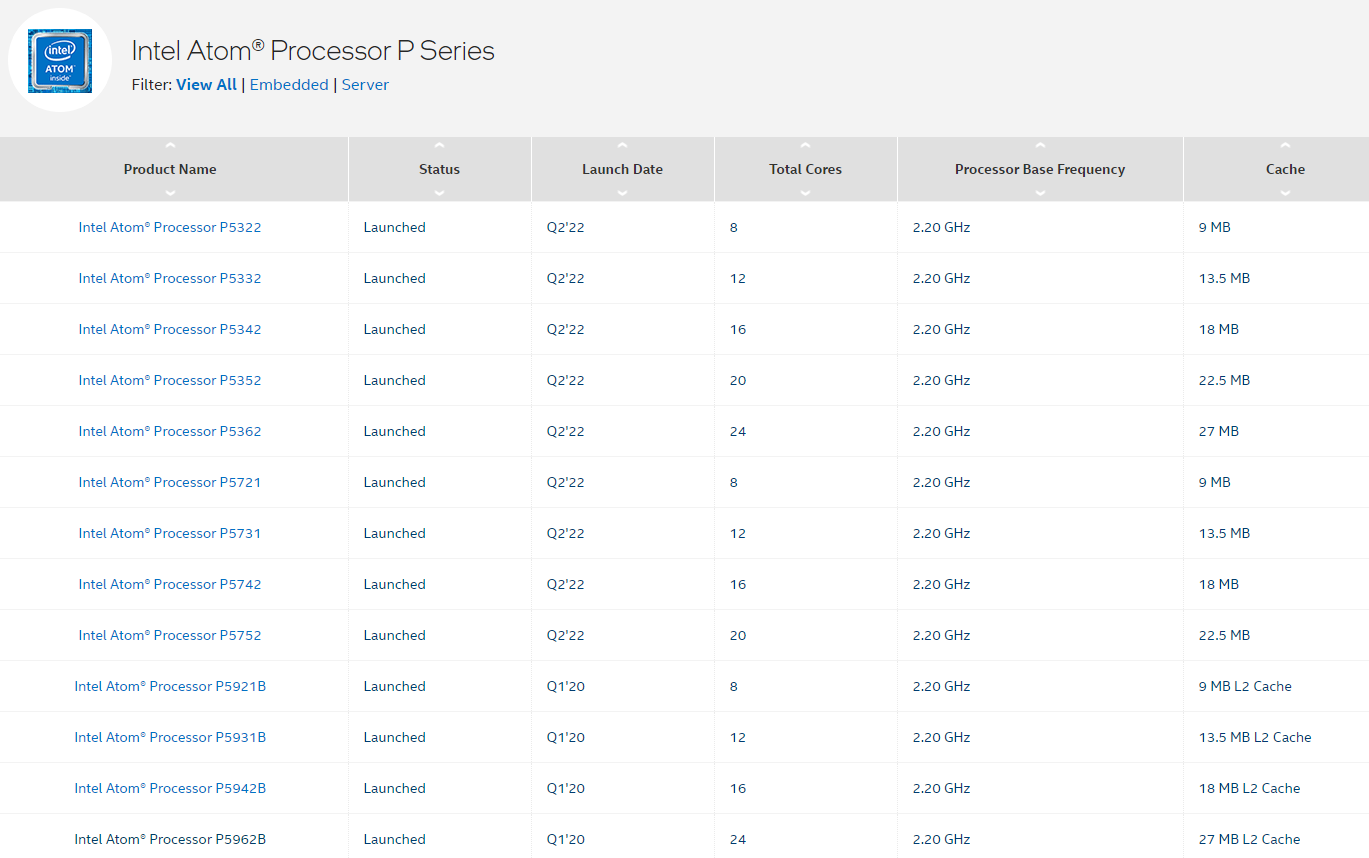Open Intel Atom Processor P5352 page
Viewport: 1369px width, 858px height.
[170, 380]
